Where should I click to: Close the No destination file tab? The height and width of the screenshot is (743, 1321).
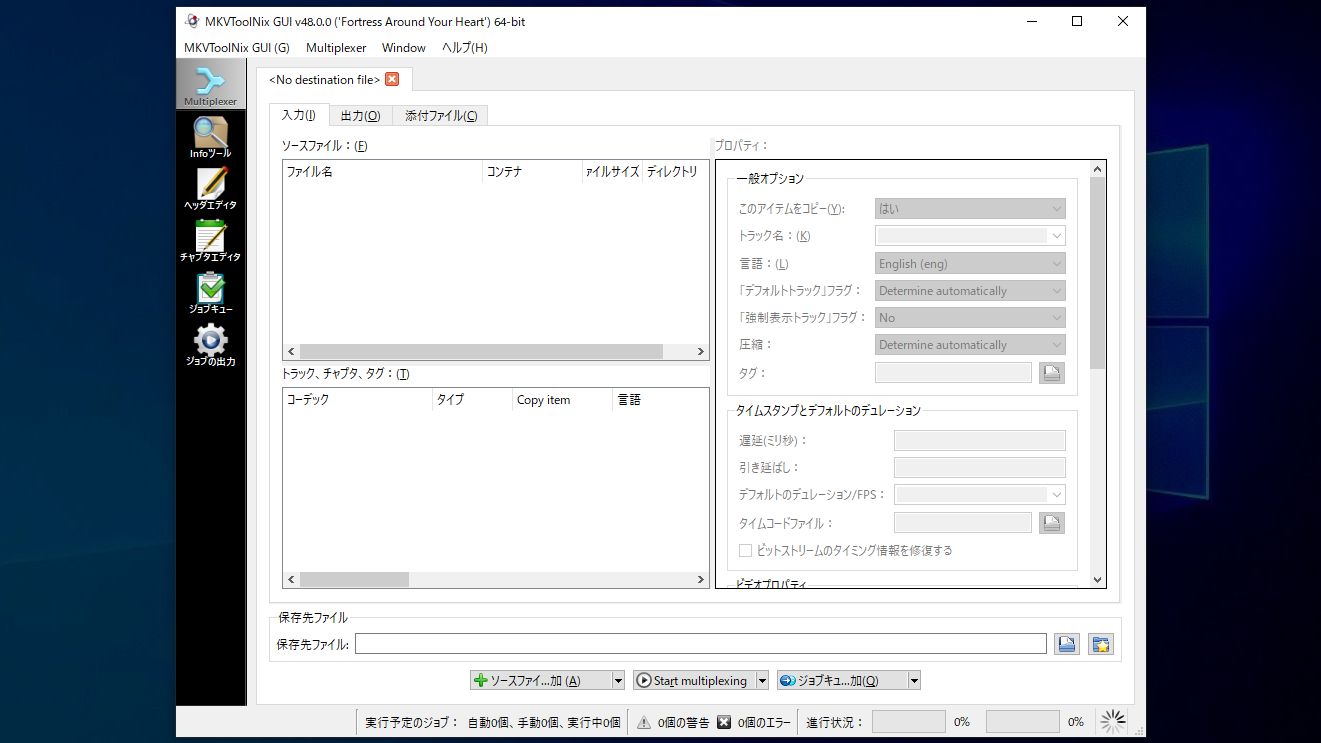pyautogui.click(x=392, y=79)
